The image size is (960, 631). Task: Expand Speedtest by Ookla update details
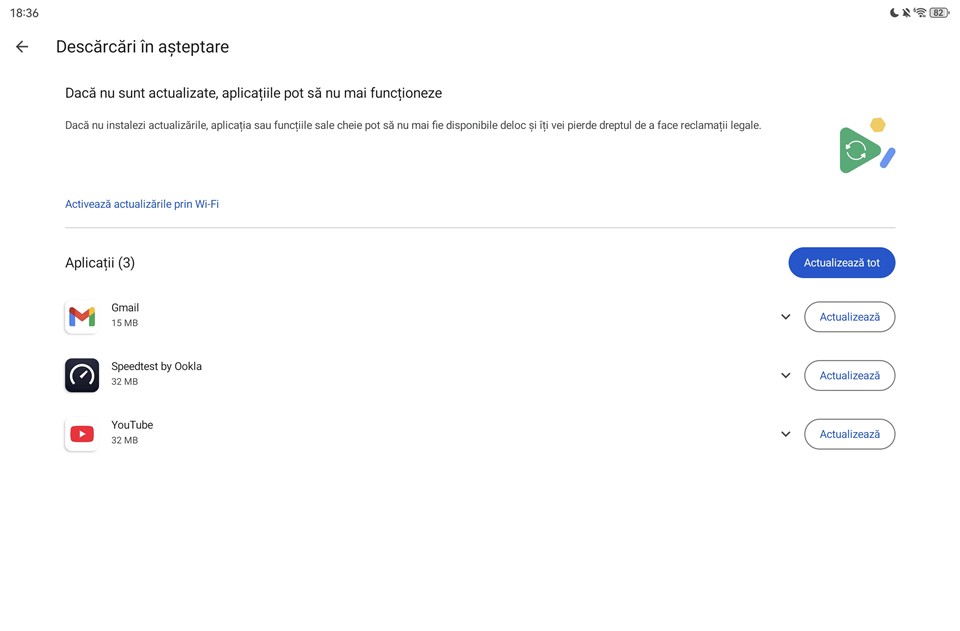(x=786, y=376)
